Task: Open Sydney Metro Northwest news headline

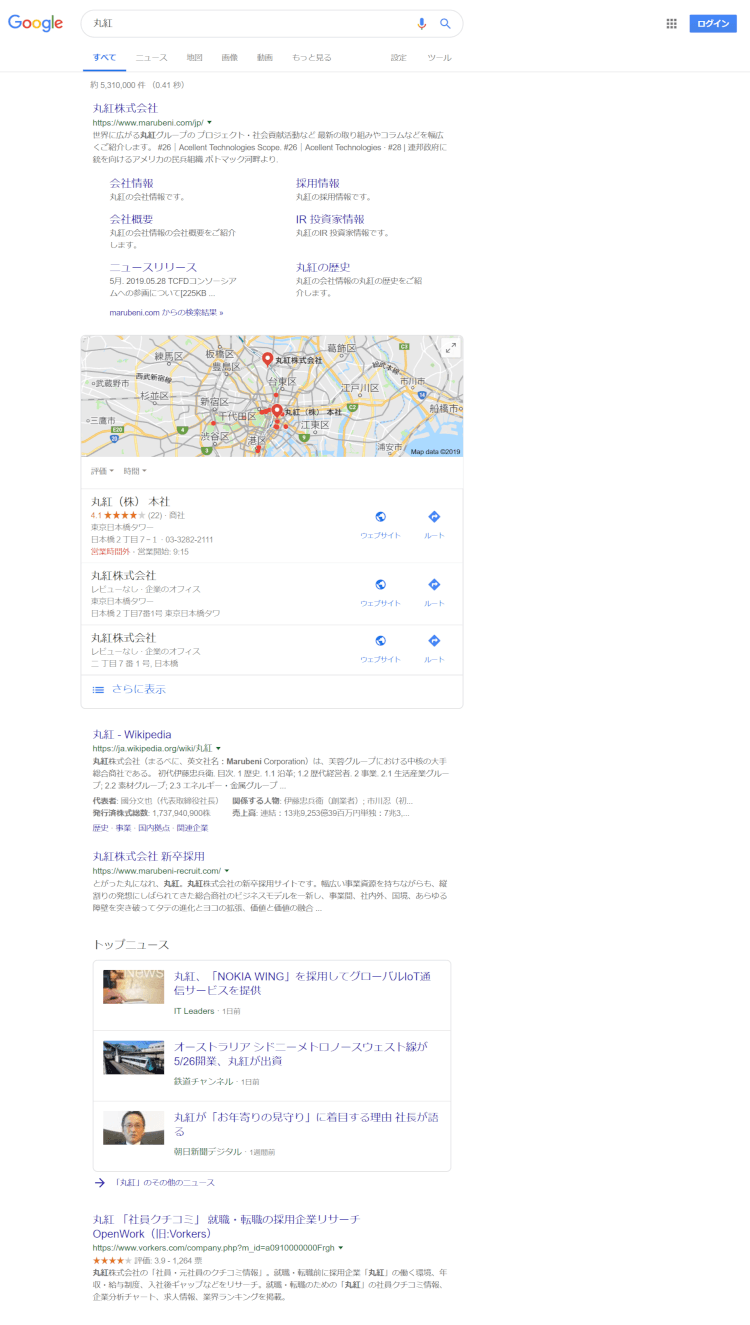Action: (x=300, y=1054)
